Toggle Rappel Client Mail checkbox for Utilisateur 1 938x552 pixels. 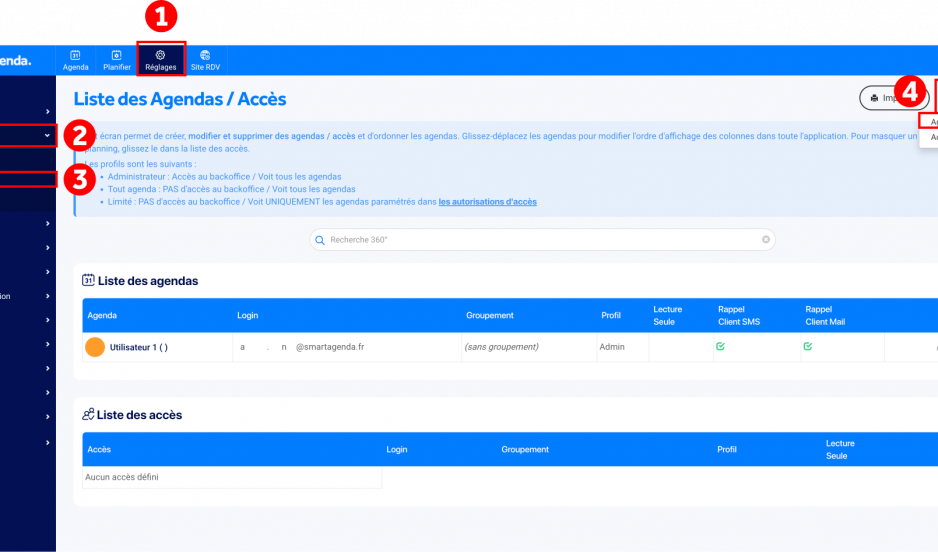(x=807, y=347)
